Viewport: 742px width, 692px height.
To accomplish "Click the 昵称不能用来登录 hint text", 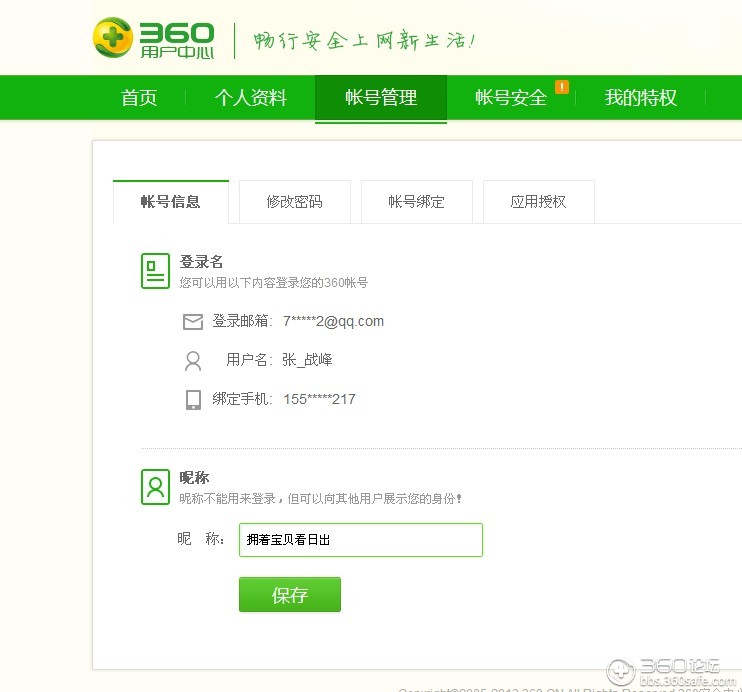I will click(x=320, y=498).
